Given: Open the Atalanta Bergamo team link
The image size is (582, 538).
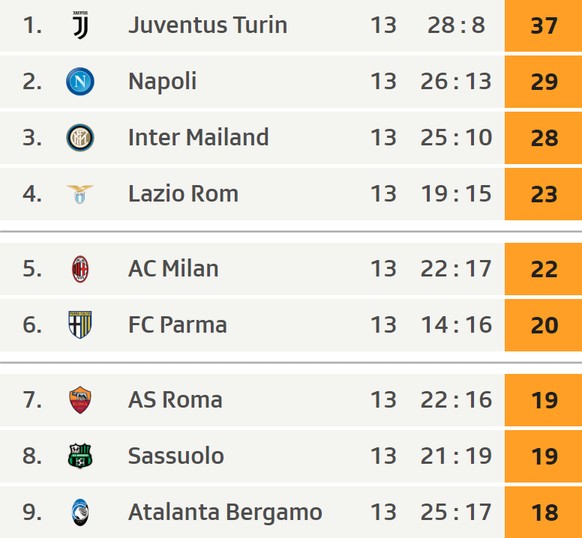Looking at the screenshot, I should (x=225, y=512).
